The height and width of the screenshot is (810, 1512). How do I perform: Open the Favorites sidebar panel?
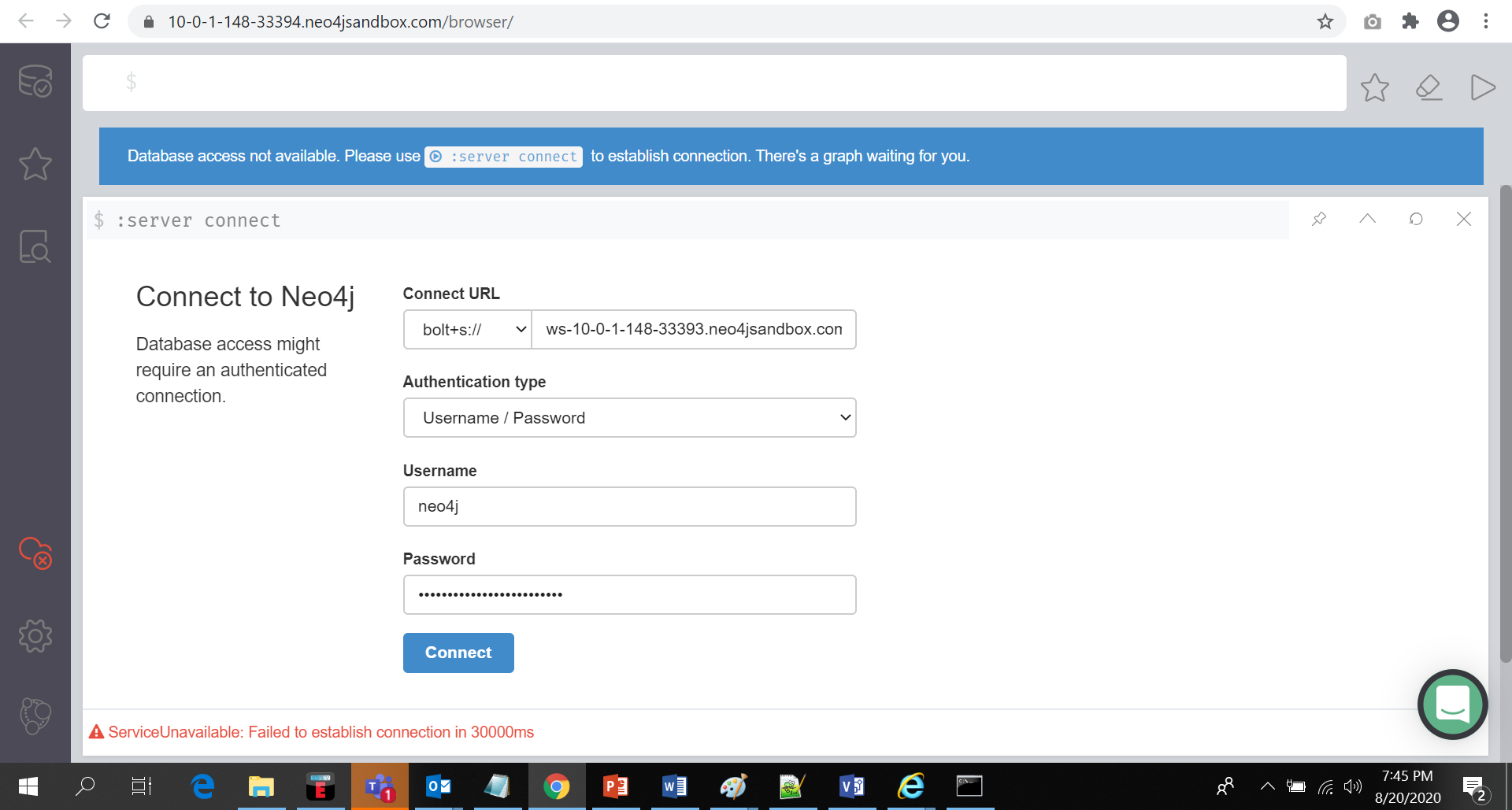(x=35, y=164)
